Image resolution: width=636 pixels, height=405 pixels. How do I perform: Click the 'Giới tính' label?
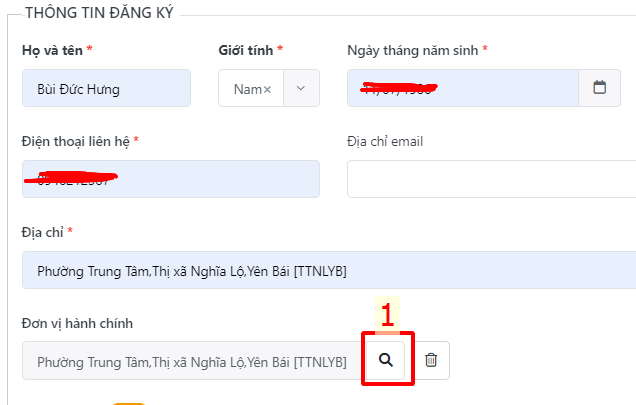pyautogui.click(x=246, y=50)
